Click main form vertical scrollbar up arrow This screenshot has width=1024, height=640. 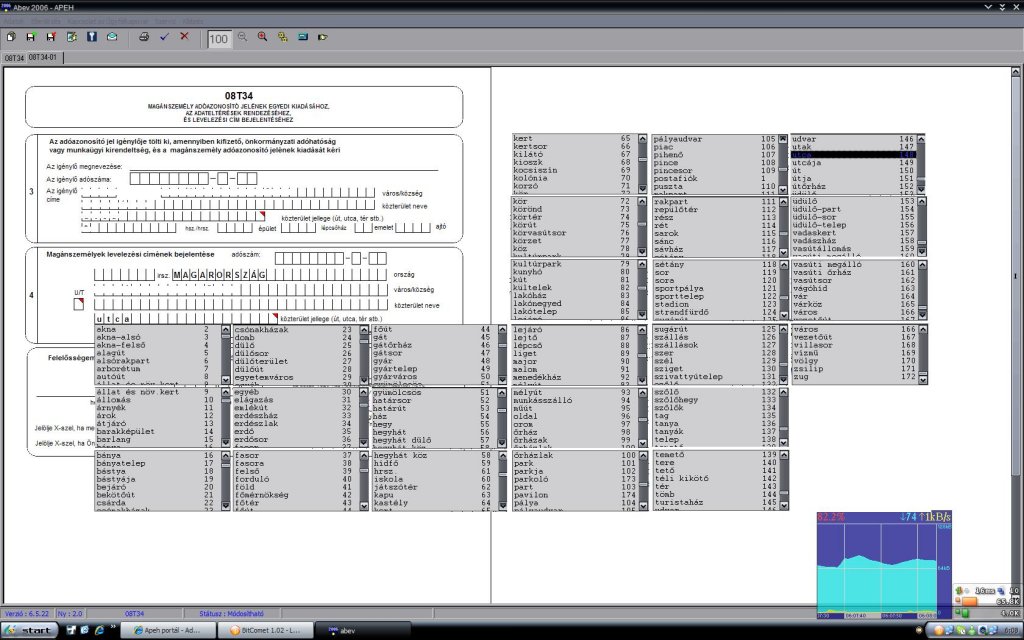click(1016, 71)
